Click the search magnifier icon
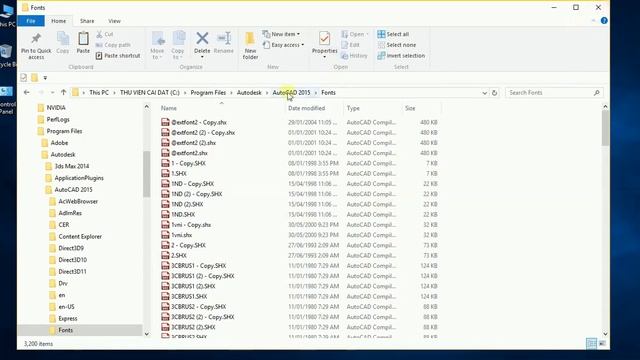The height and width of the screenshot is (360, 640). pyautogui.click(x=596, y=93)
